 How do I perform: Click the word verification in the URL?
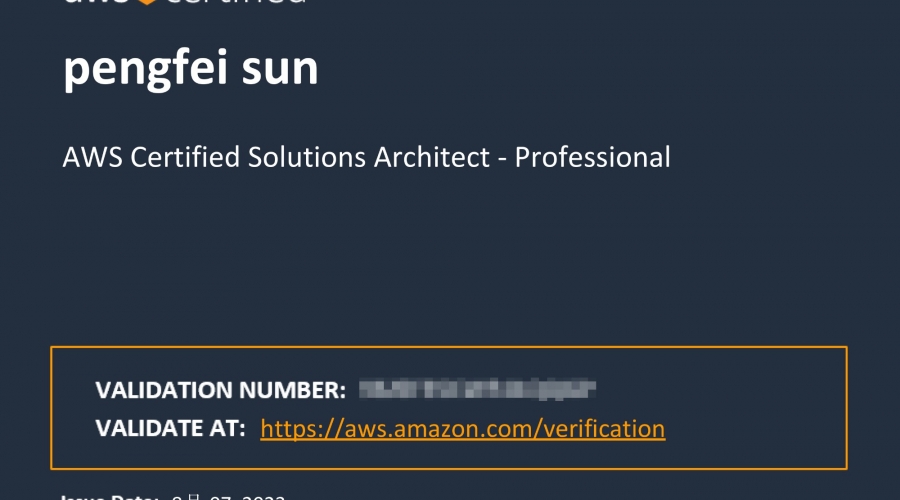point(603,429)
